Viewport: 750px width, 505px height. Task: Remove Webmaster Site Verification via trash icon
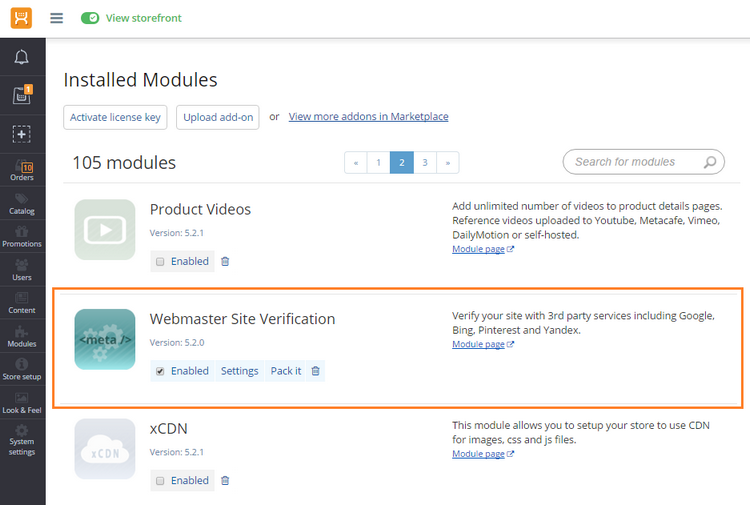point(315,371)
